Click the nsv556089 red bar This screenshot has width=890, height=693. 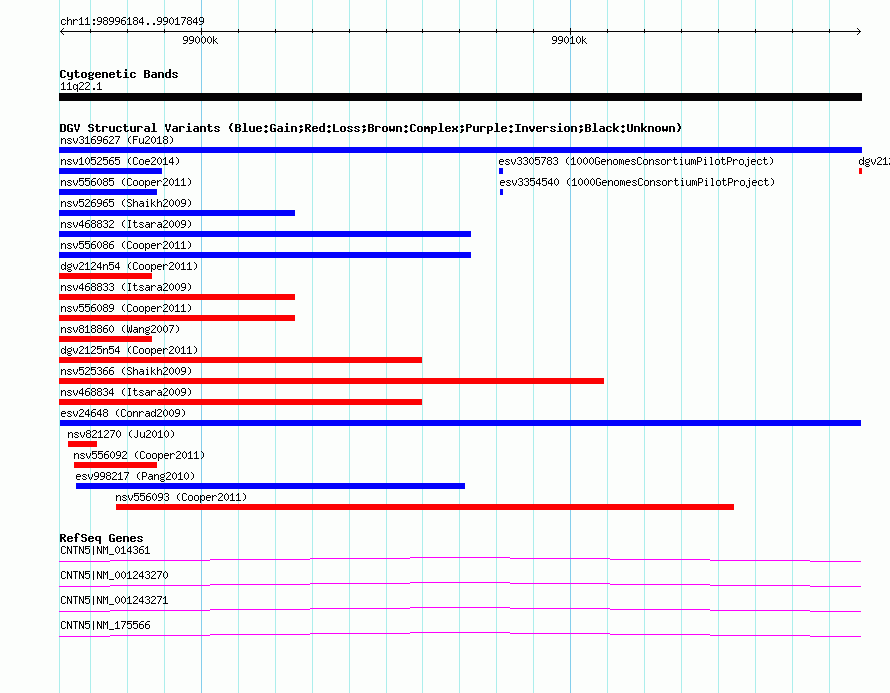(x=177, y=318)
